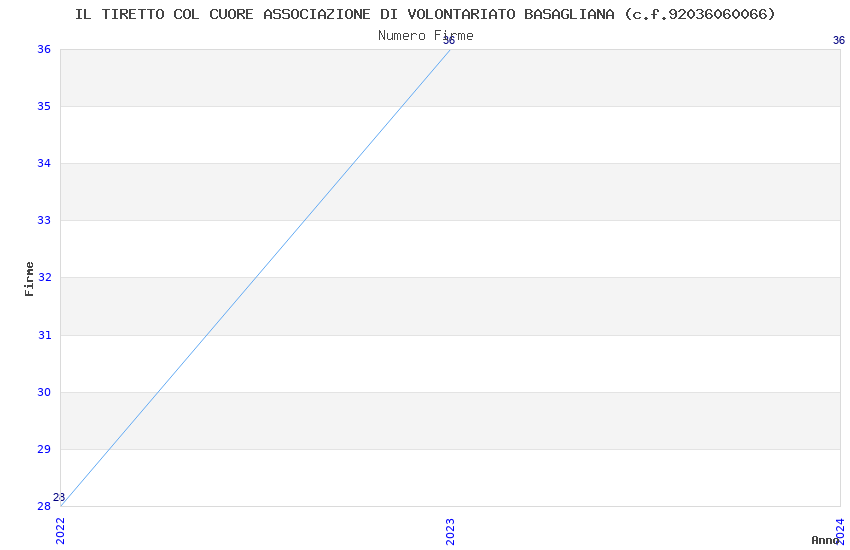
Task: Click the y-axis label 34
Action: 44,163
